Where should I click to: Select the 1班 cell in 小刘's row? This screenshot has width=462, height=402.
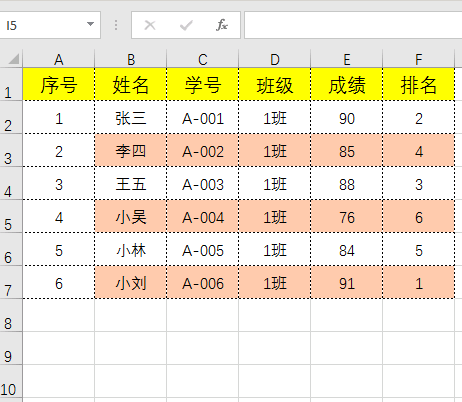tap(275, 282)
